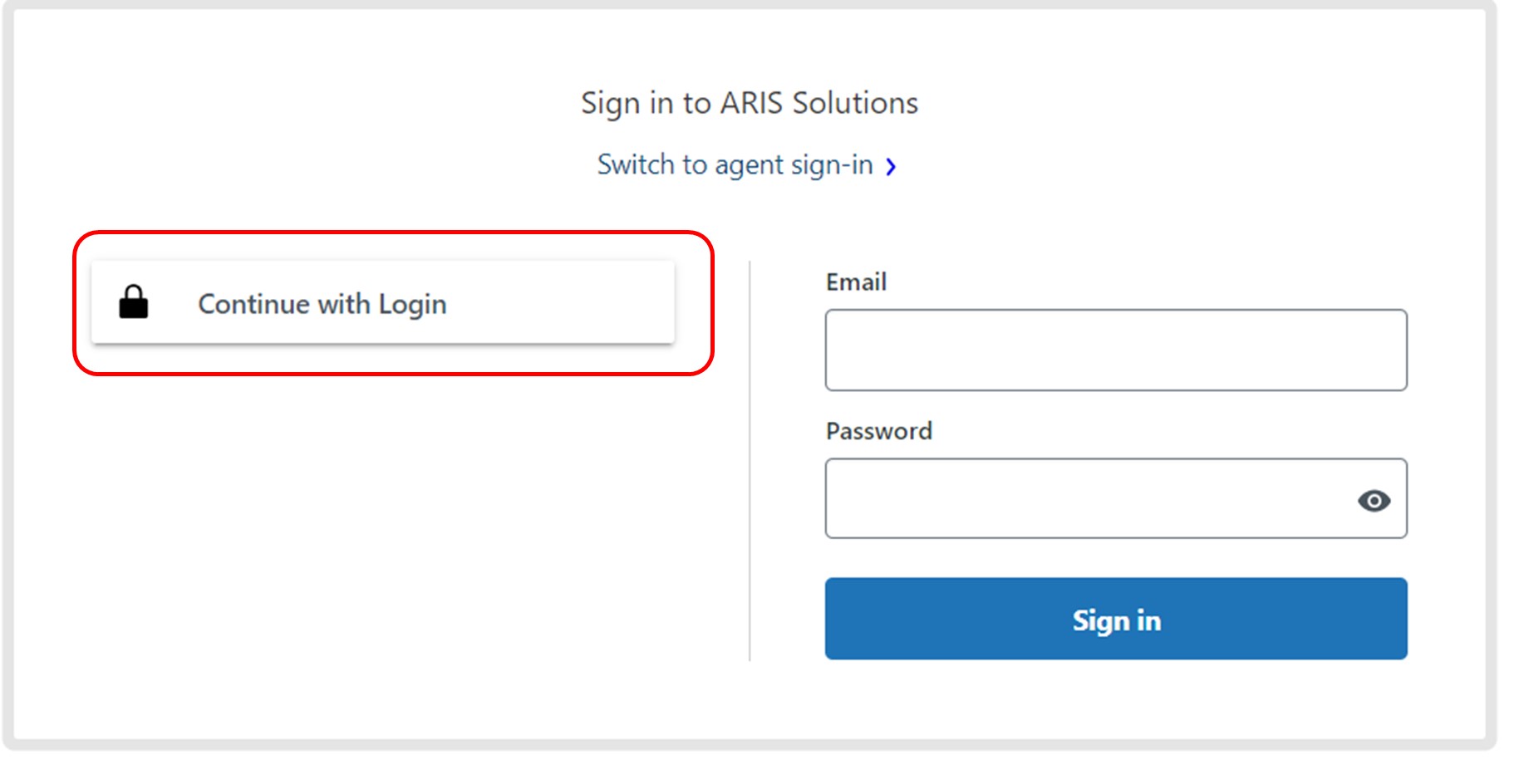Image resolution: width=1529 pixels, height=784 pixels.
Task: Toggle password visibility with the eye icon
Action: tap(1375, 501)
